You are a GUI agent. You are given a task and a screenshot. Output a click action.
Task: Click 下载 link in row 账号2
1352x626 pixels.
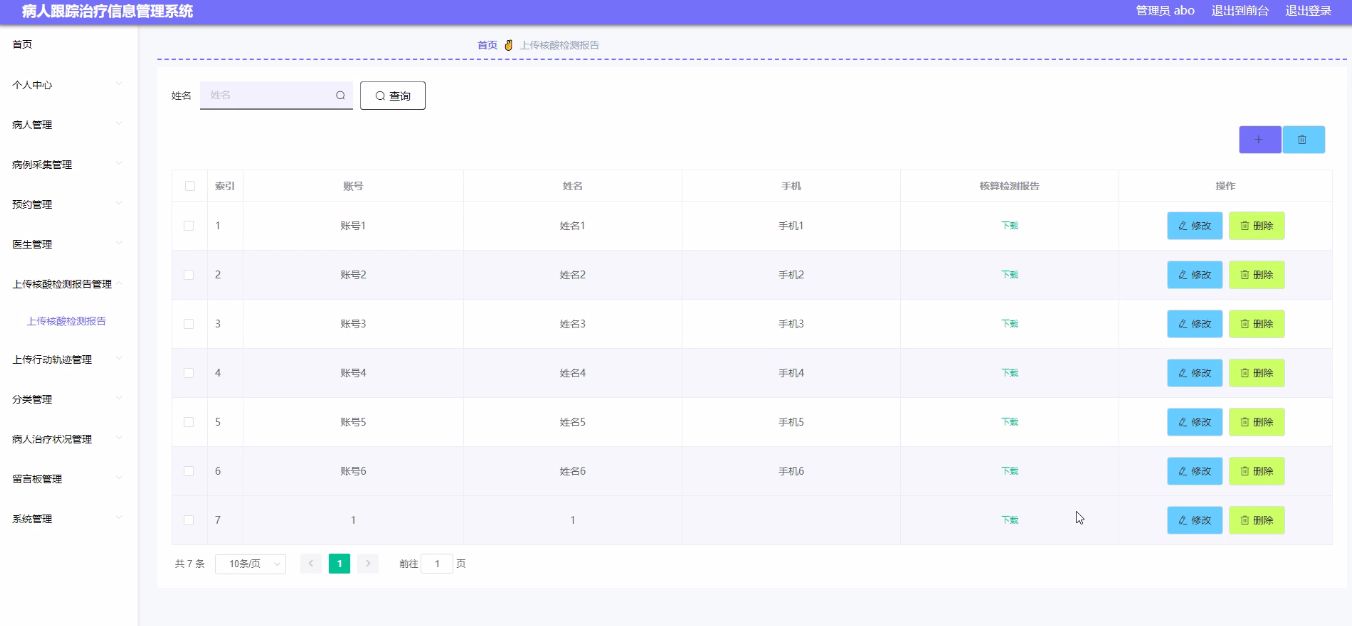pyautogui.click(x=1010, y=275)
